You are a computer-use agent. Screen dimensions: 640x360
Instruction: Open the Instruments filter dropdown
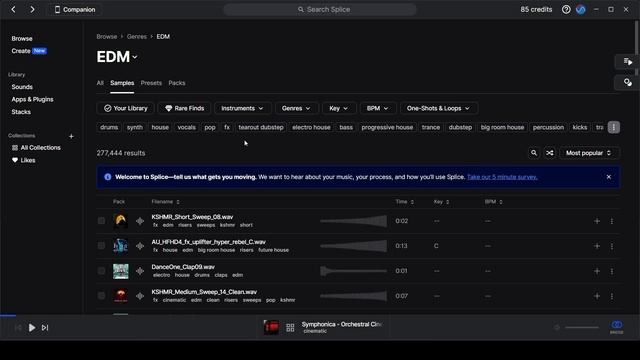pos(242,108)
